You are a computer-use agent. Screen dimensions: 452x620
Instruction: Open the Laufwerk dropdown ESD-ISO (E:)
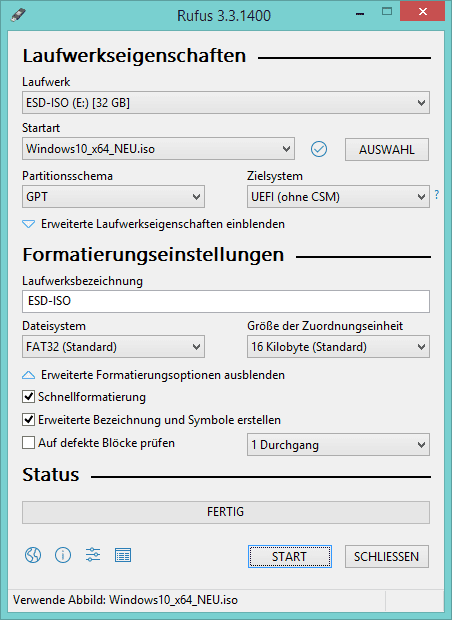click(x=226, y=103)
